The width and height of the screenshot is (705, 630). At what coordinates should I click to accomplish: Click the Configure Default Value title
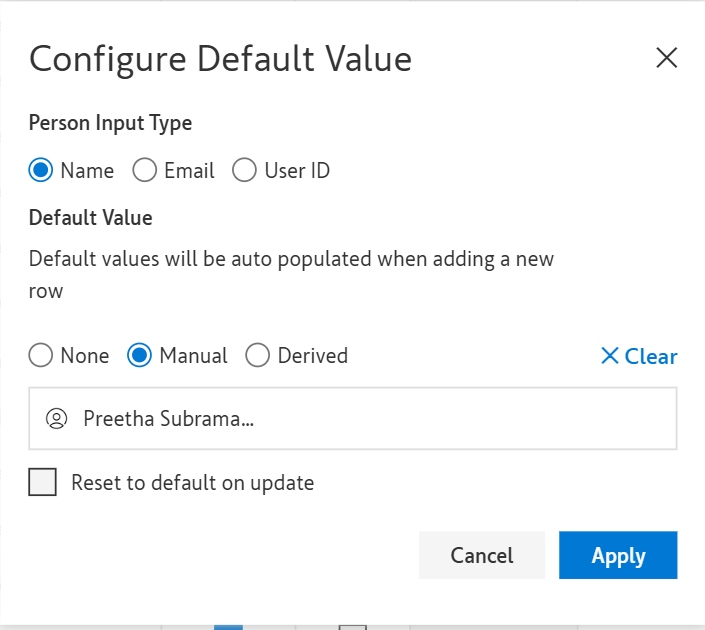pos(220,59)
